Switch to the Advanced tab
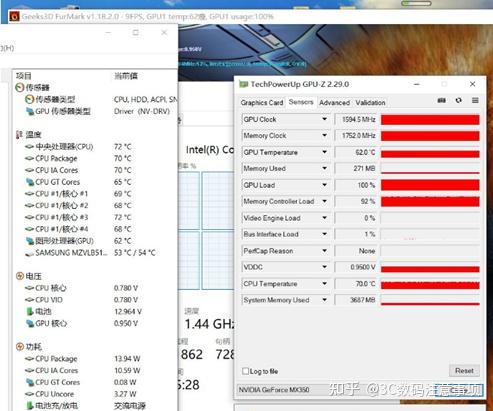The height and width of the screenshot is (411, 493). pos(334,103)
